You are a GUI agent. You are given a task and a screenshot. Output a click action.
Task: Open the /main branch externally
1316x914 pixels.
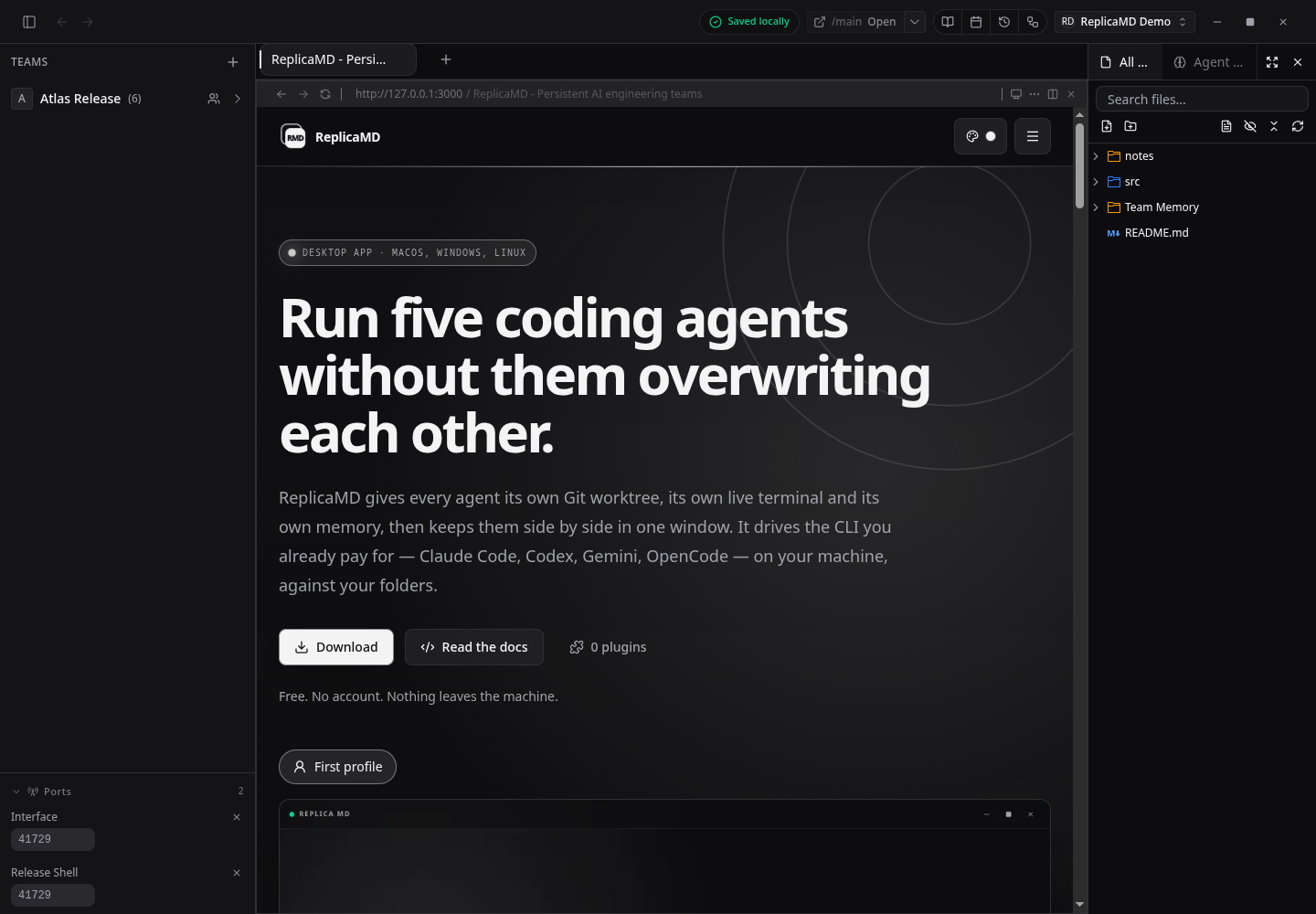[x=854, y=22]
